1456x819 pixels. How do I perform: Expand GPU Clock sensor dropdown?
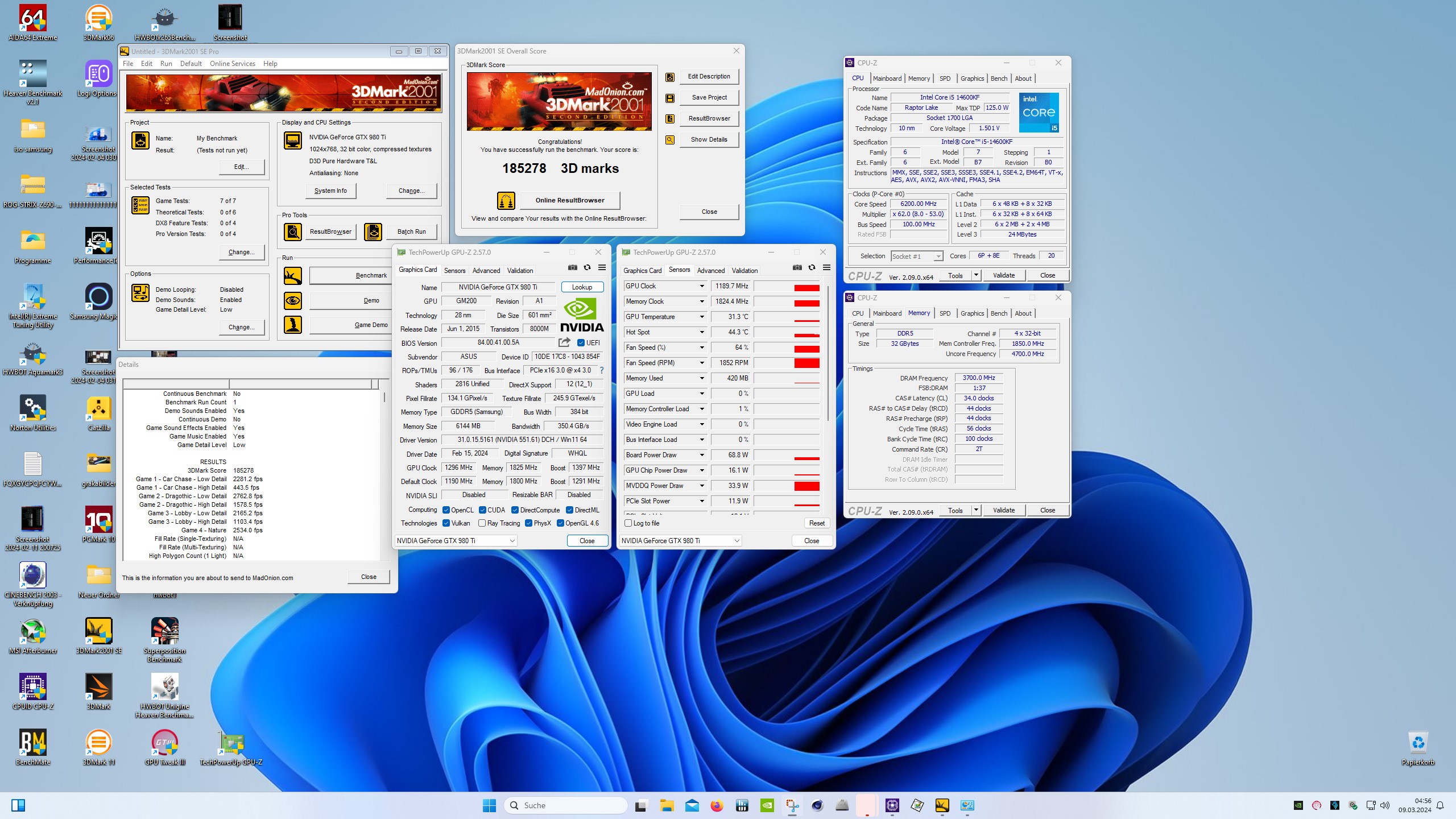[702, 286]
